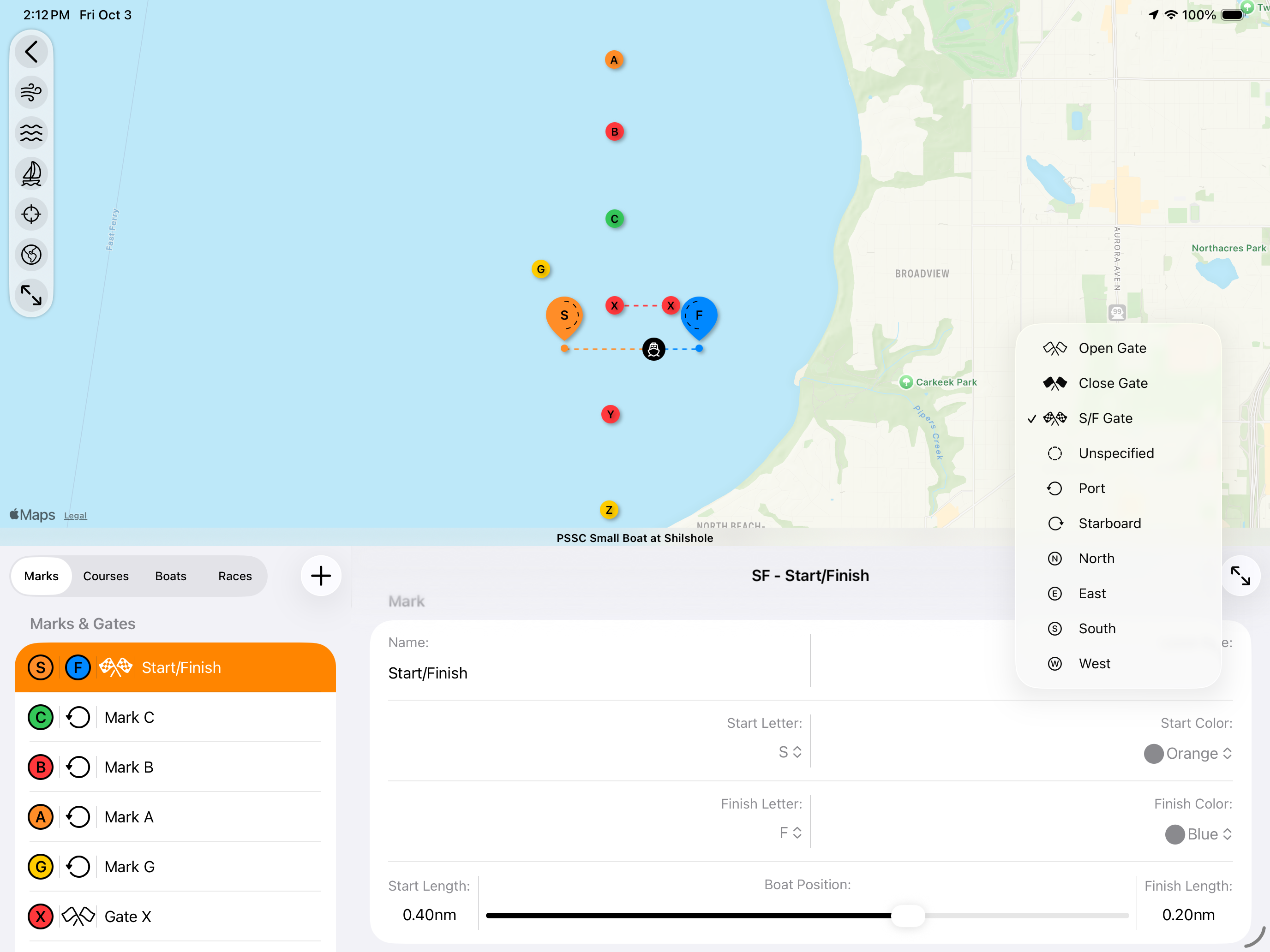Add a new mark with the plus button
This screenshot has width=1270, height=952.
321,576
